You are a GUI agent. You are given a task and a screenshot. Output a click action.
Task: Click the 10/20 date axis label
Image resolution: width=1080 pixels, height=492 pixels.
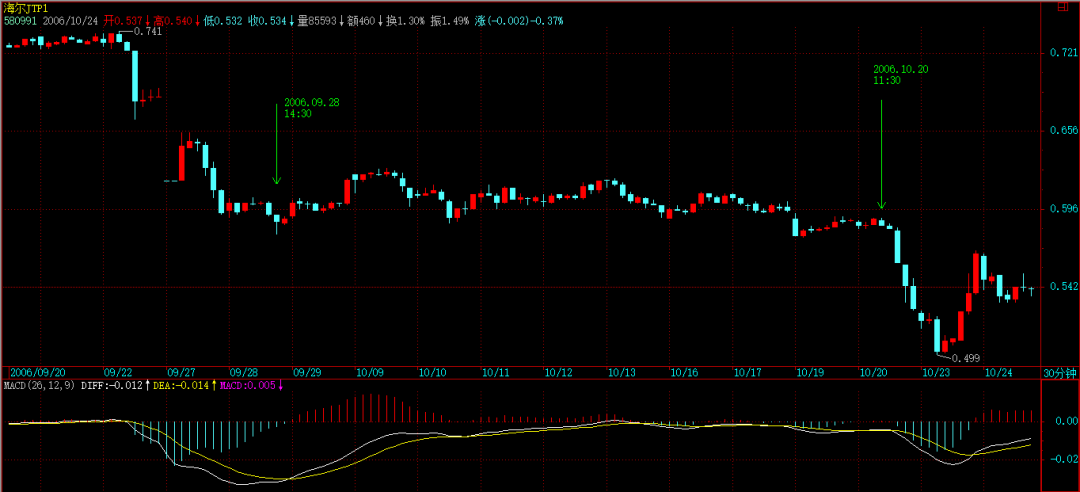(874, 373)
